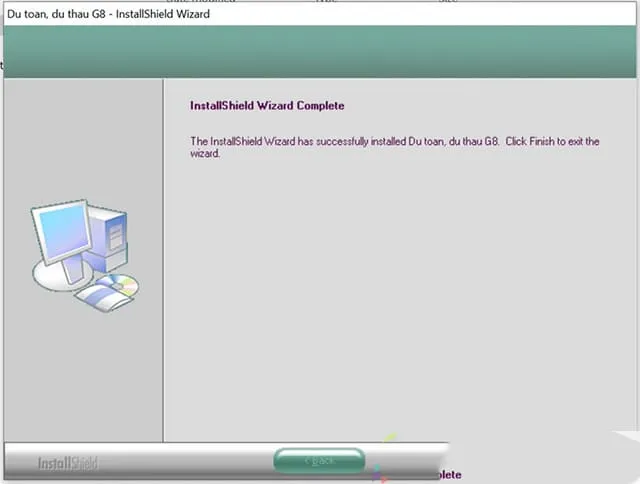Click the green Back button

(319, 461)
